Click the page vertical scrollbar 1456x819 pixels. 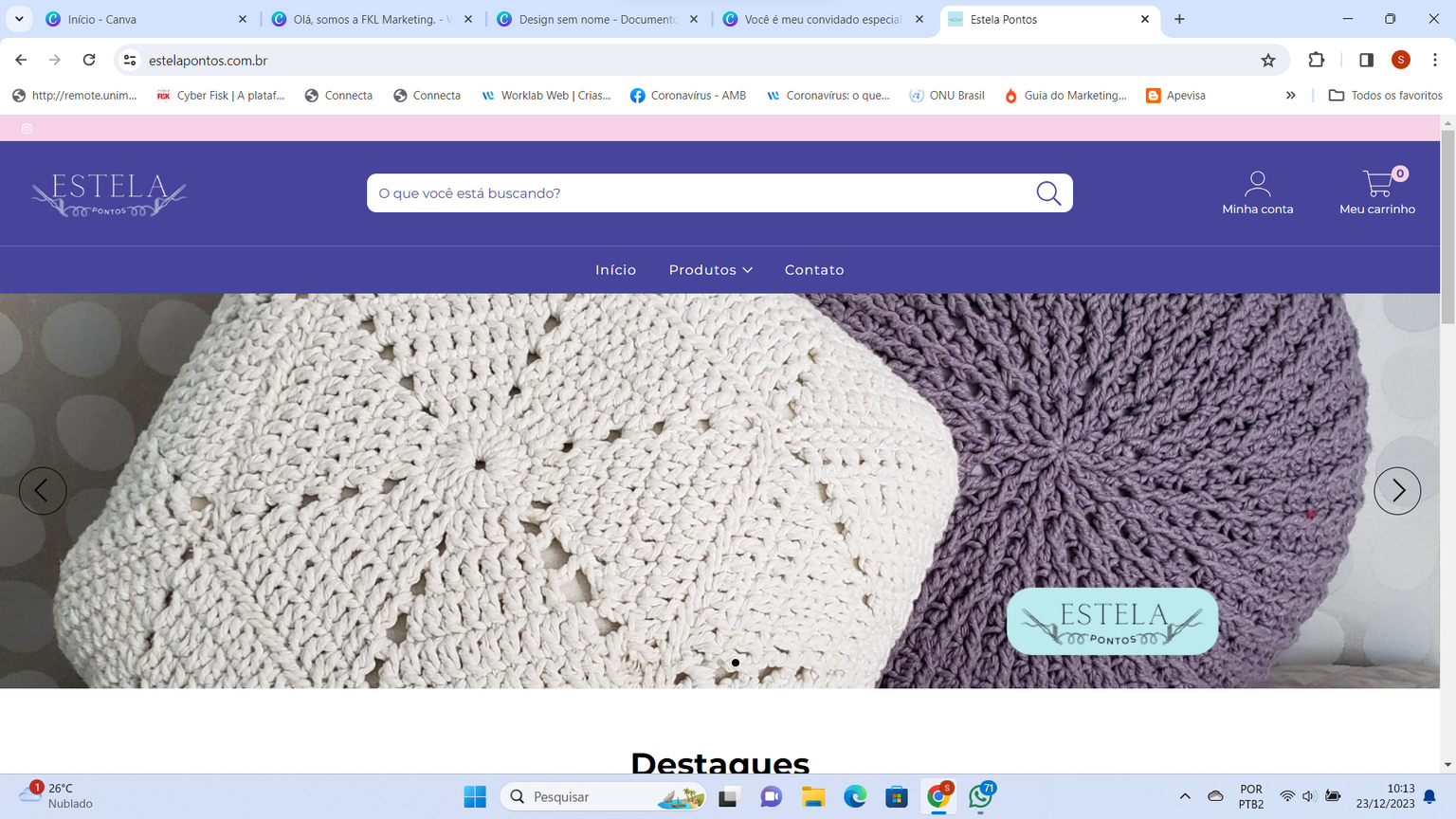1447,227
